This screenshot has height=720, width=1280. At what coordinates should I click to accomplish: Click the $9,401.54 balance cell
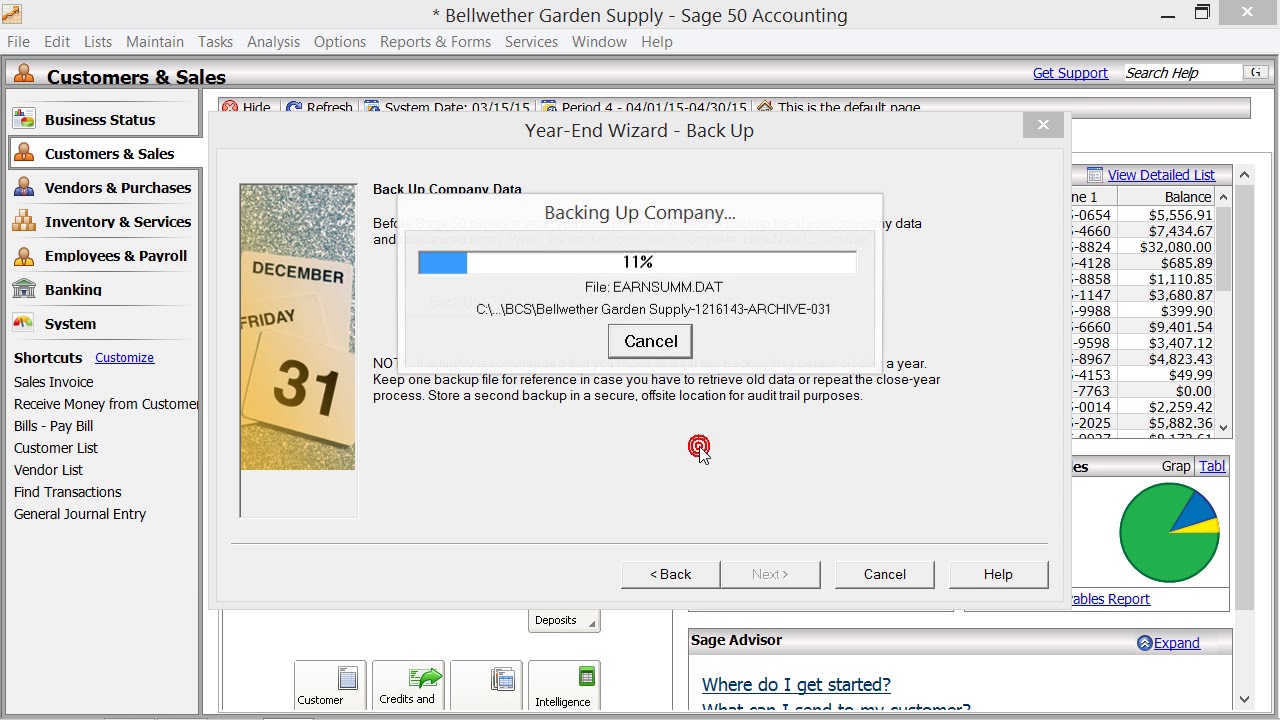(x=1166, y=327)
